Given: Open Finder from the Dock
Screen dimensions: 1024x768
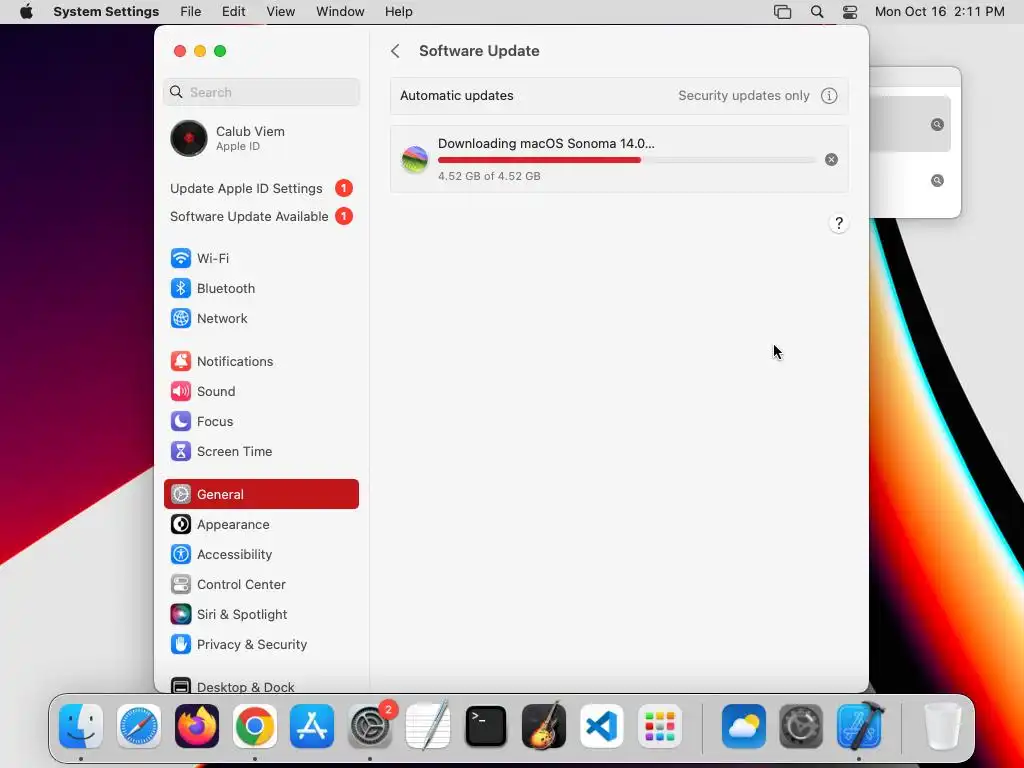Looking at the screenshot, I should click(81, 726).
